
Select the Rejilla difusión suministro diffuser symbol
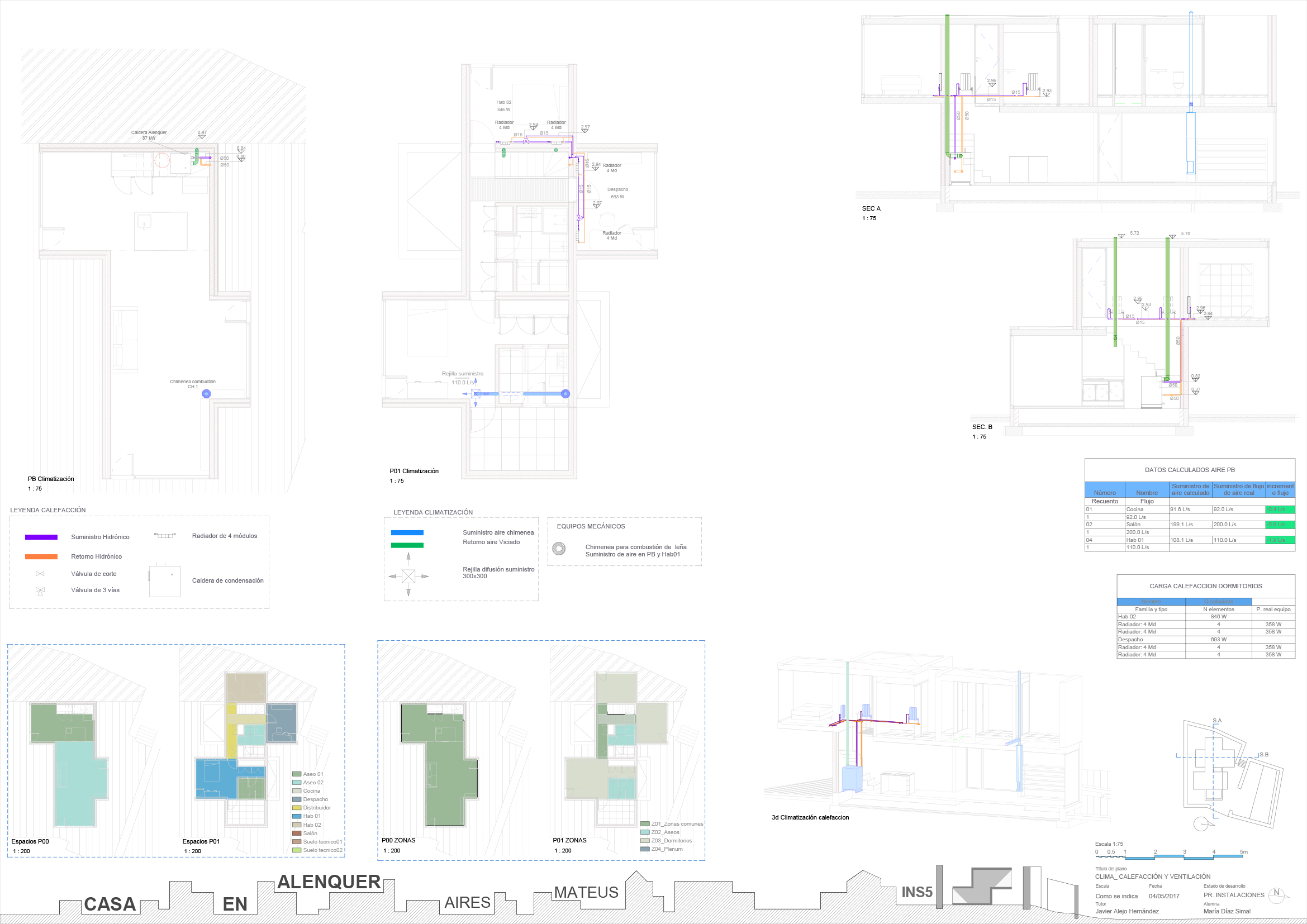(x=408, y=576)
